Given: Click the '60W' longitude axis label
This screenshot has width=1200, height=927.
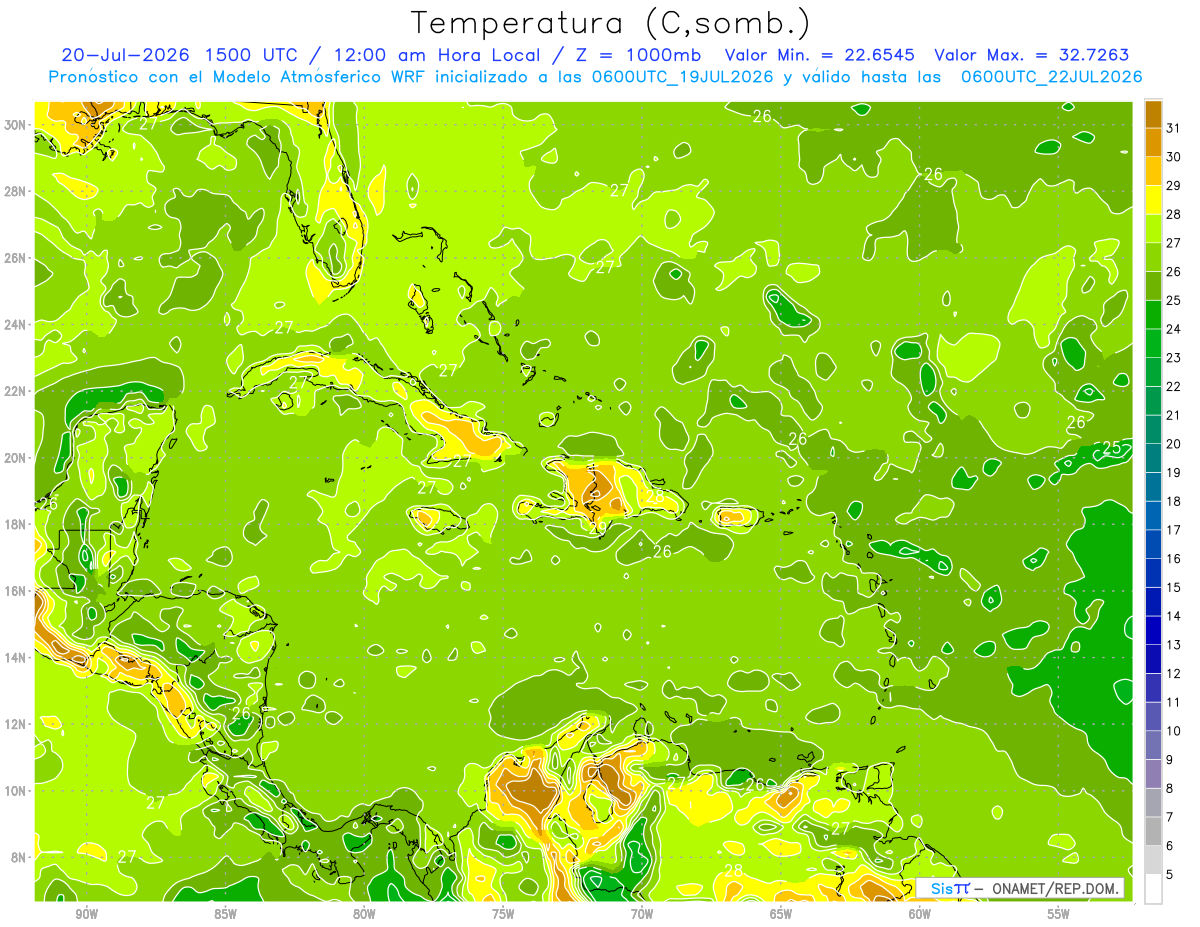Looking at the screenshot, I should click(x=920, y=914).
